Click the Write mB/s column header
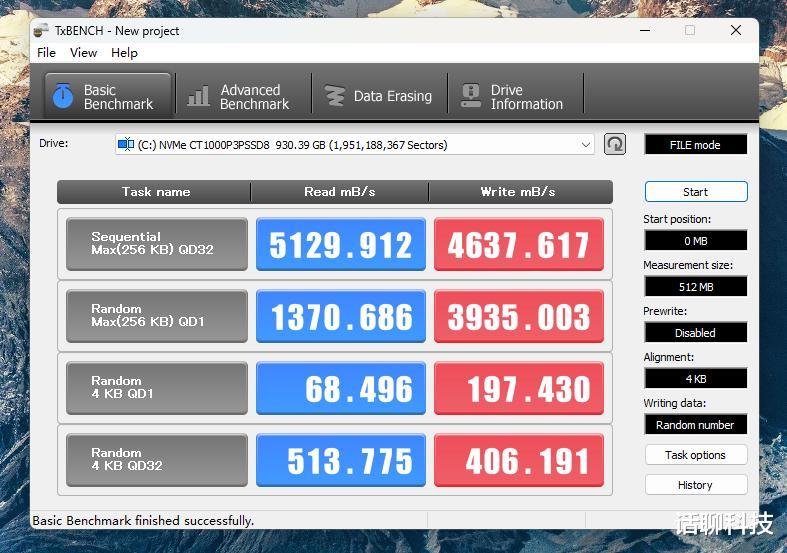Viewport: 787px width, 553px height. pos(520,192)
